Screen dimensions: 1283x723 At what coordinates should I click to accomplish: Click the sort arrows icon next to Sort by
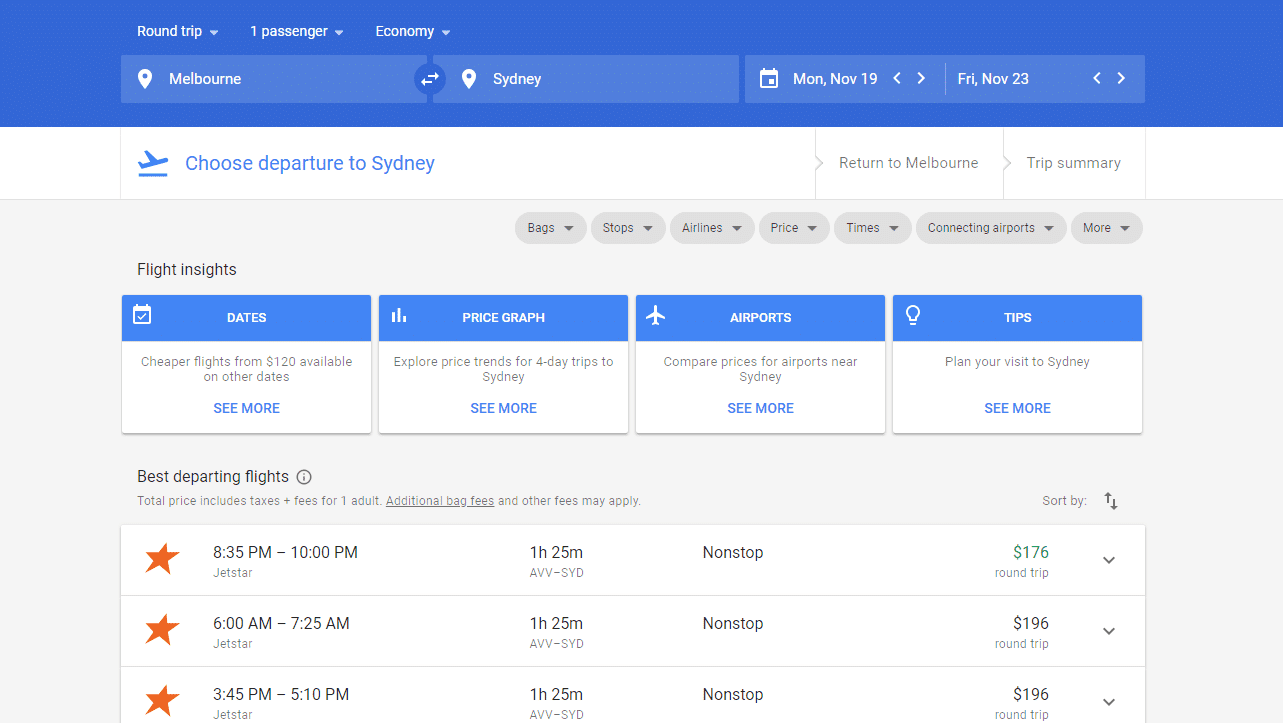coord(1110,500)
